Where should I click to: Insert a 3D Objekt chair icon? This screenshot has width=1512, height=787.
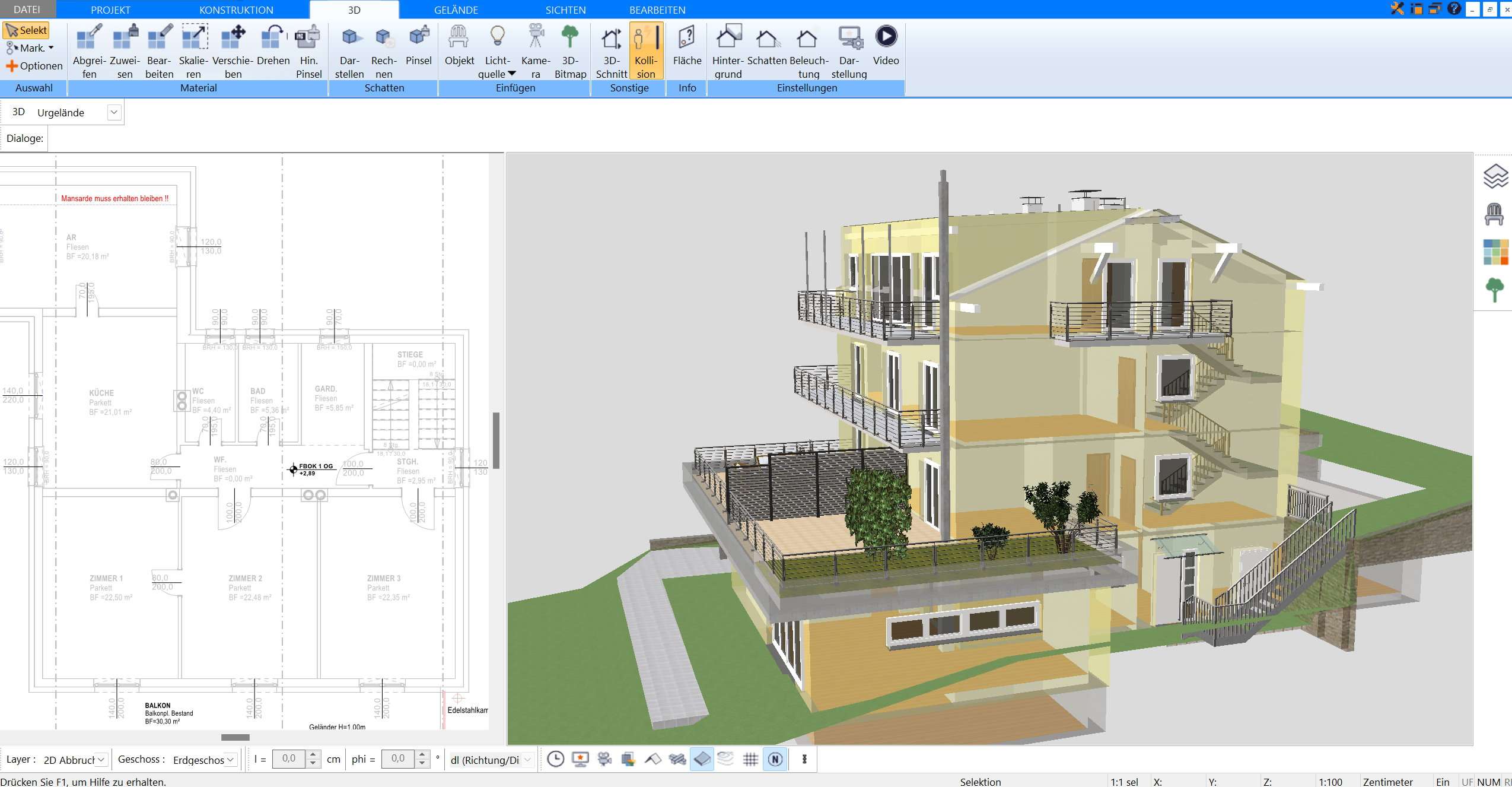tap(459, 45)
